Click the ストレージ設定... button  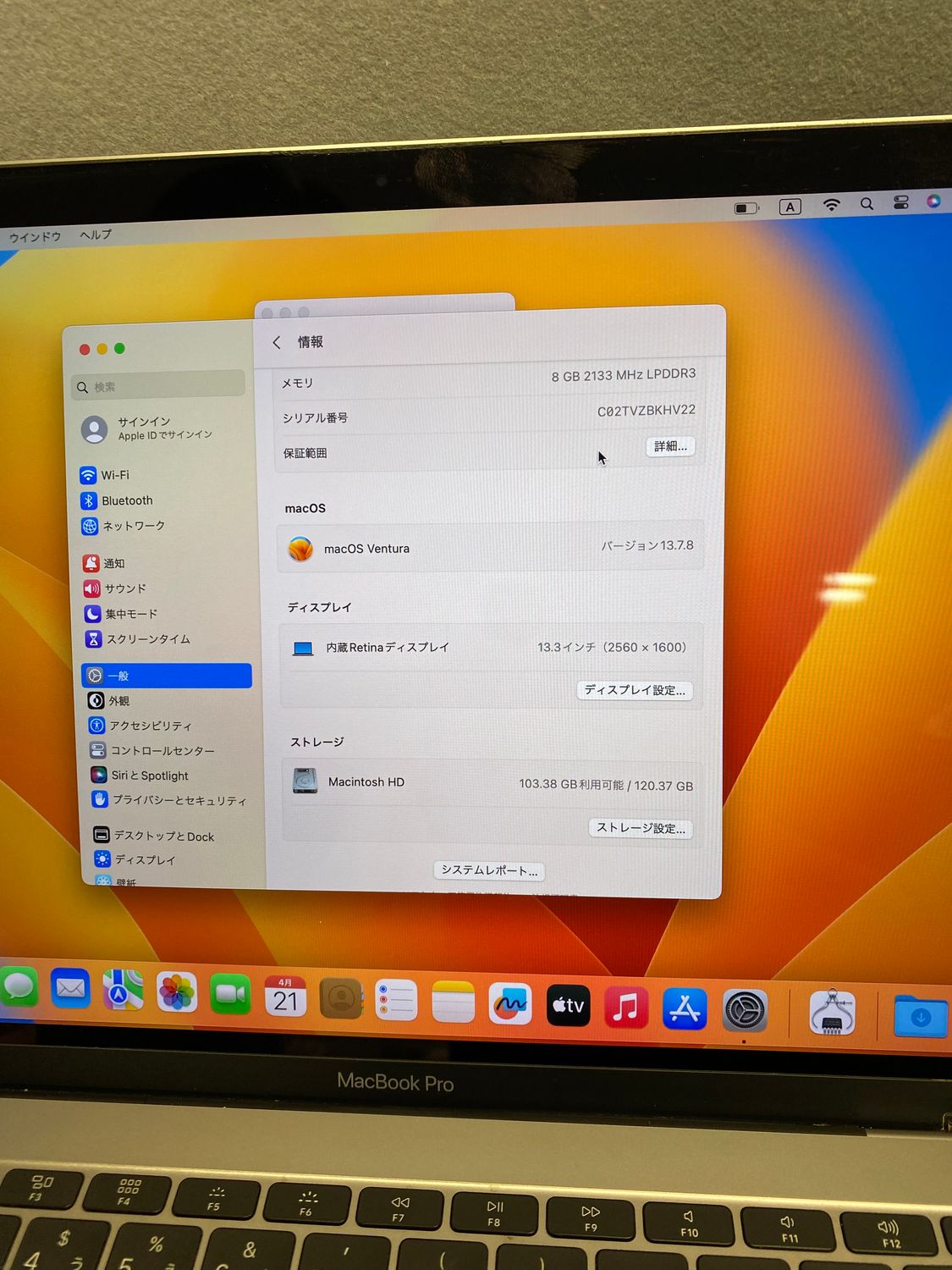click(641, 828)
